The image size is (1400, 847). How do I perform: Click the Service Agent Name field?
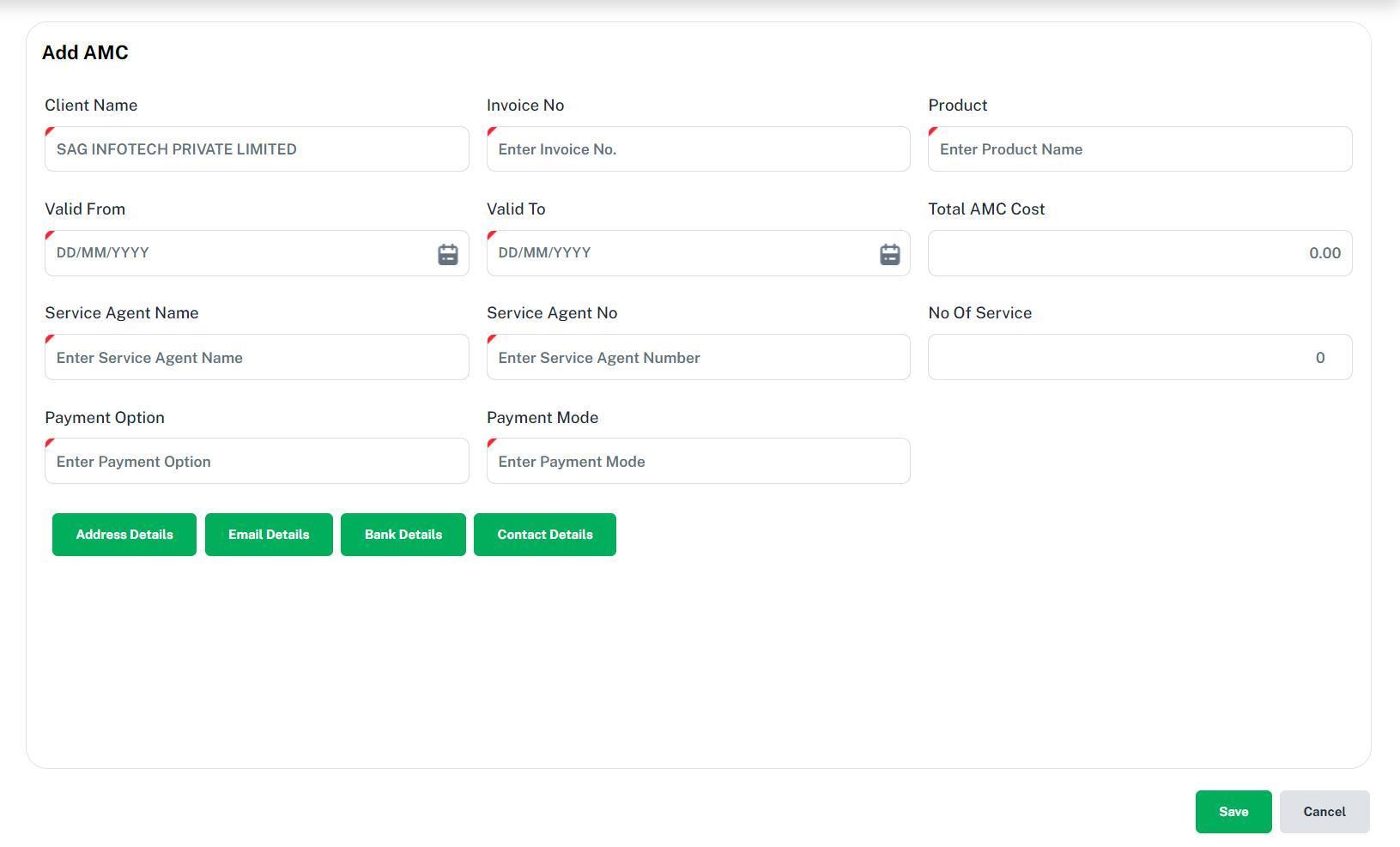point(257,357)
